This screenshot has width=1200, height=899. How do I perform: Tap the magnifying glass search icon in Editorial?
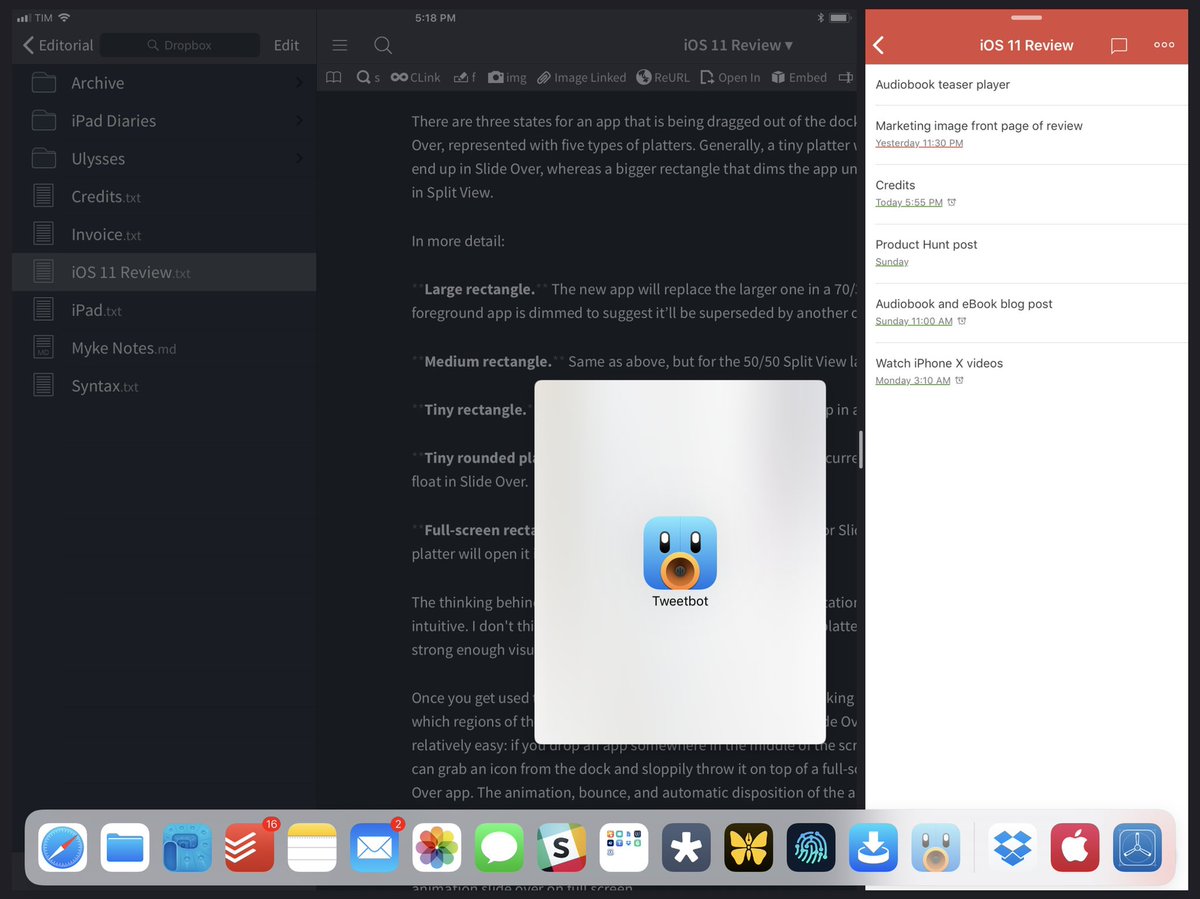tap(382, 45)
